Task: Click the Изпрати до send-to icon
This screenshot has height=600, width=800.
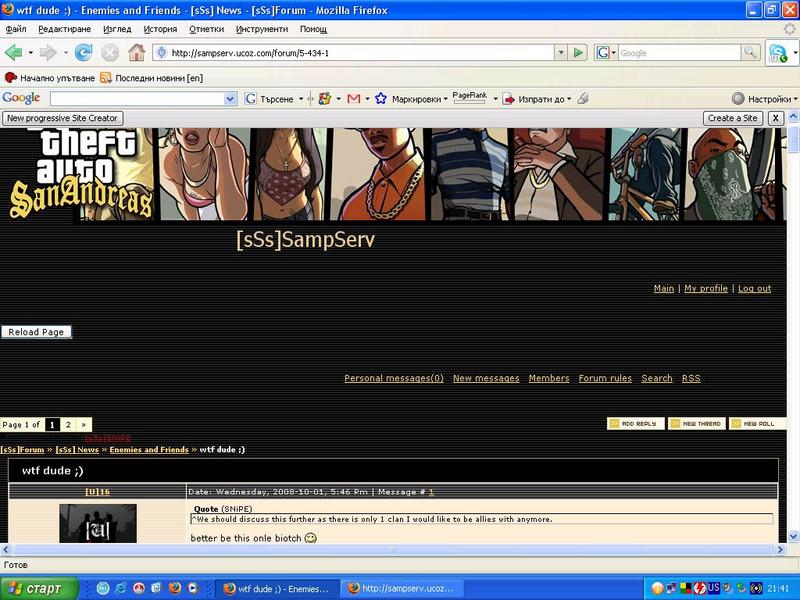Action: tap(509, 98)
